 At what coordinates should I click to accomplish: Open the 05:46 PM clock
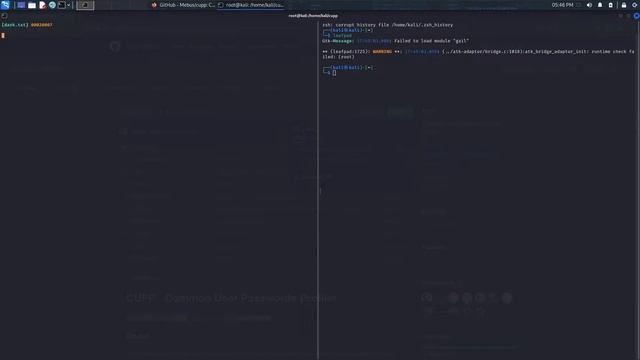562,5
